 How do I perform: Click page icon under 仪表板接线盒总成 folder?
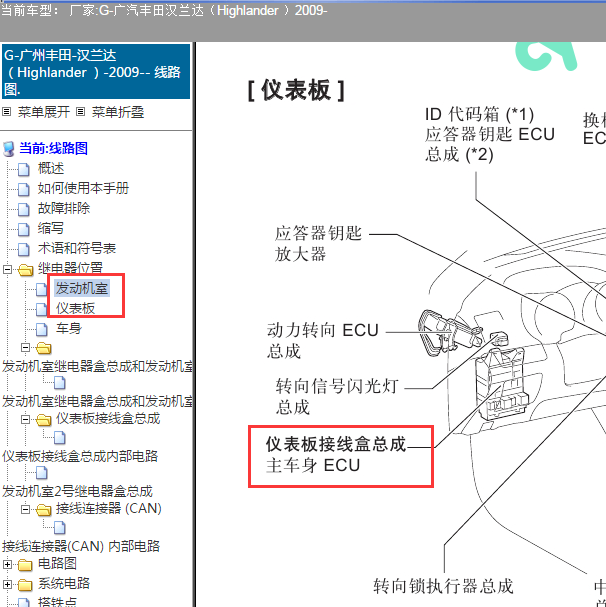[60, 437]
